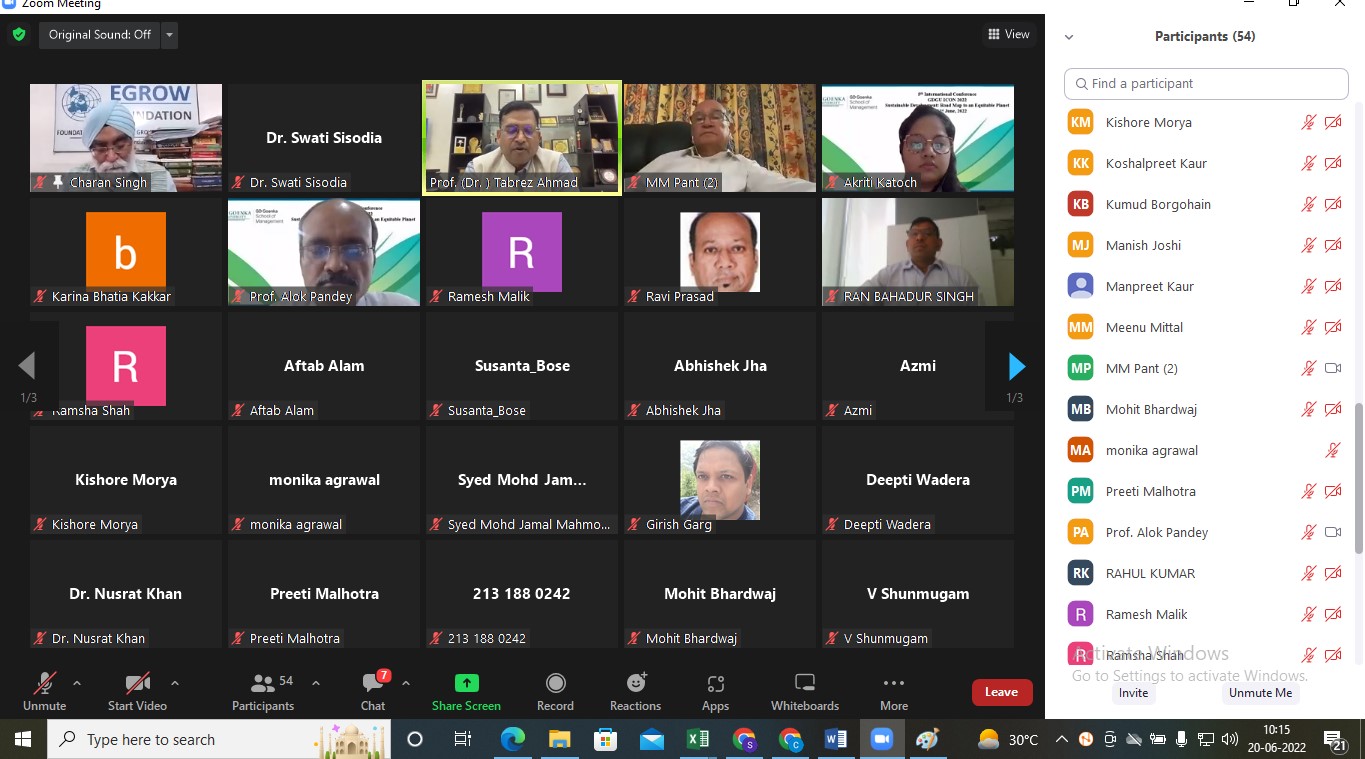The height and width of the screenshot is (759, 1365).
Task: Open the Apps icon in toolbar
Action: (715, 684)
